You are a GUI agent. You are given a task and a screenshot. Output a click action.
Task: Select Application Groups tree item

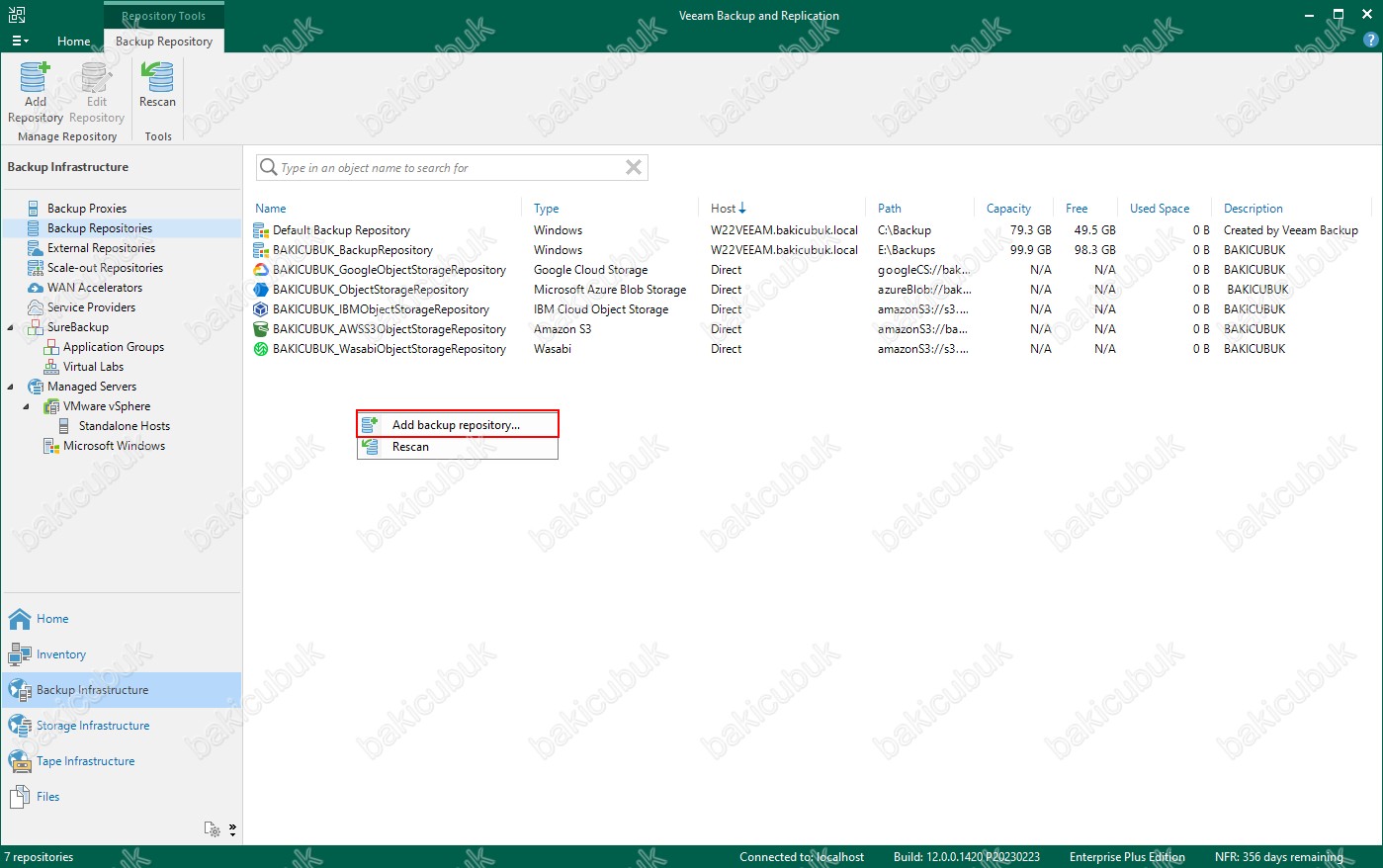tap(114, 347)
